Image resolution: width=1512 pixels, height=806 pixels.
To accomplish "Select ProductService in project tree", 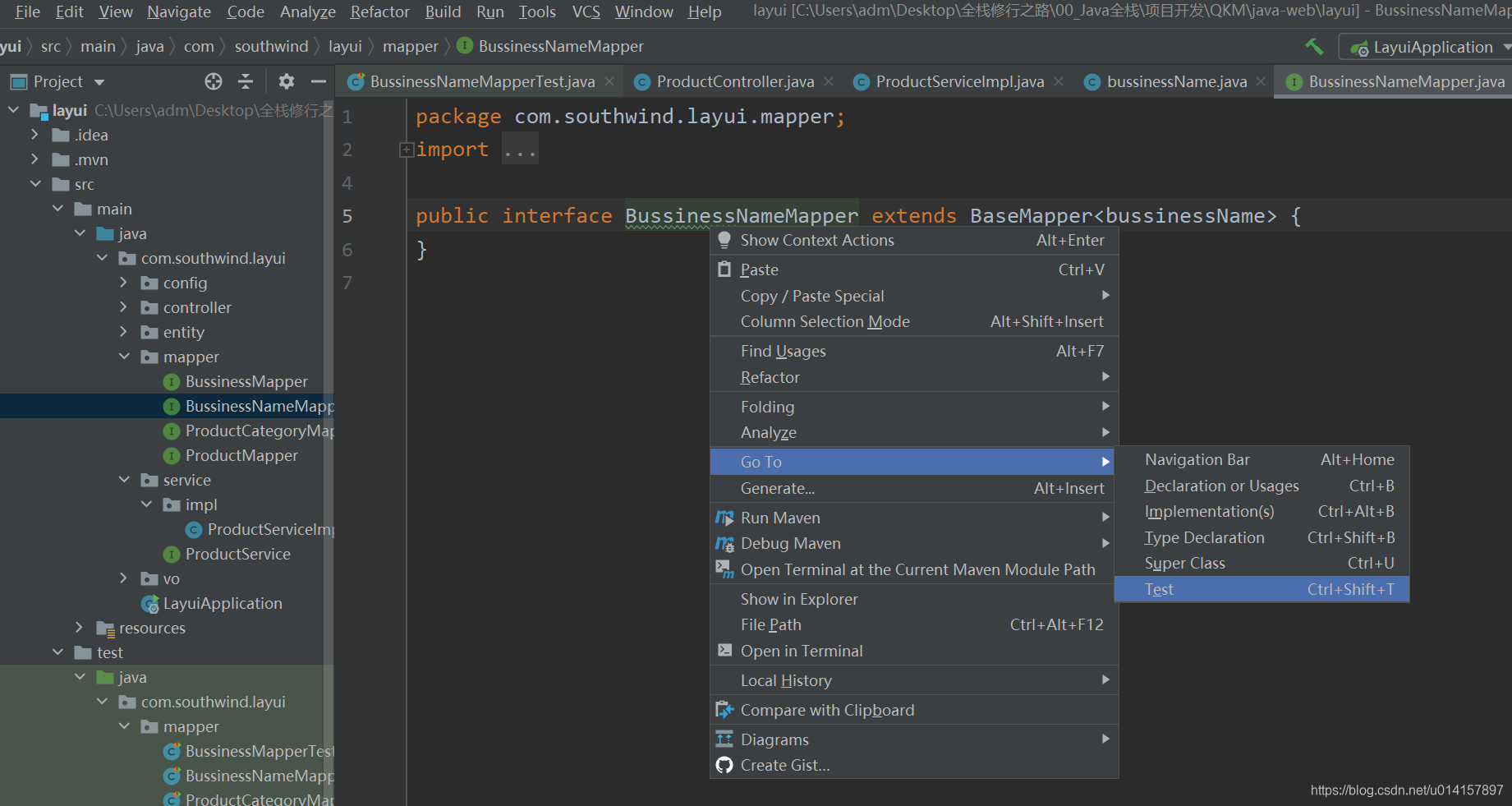I will (x=238, y=555).
